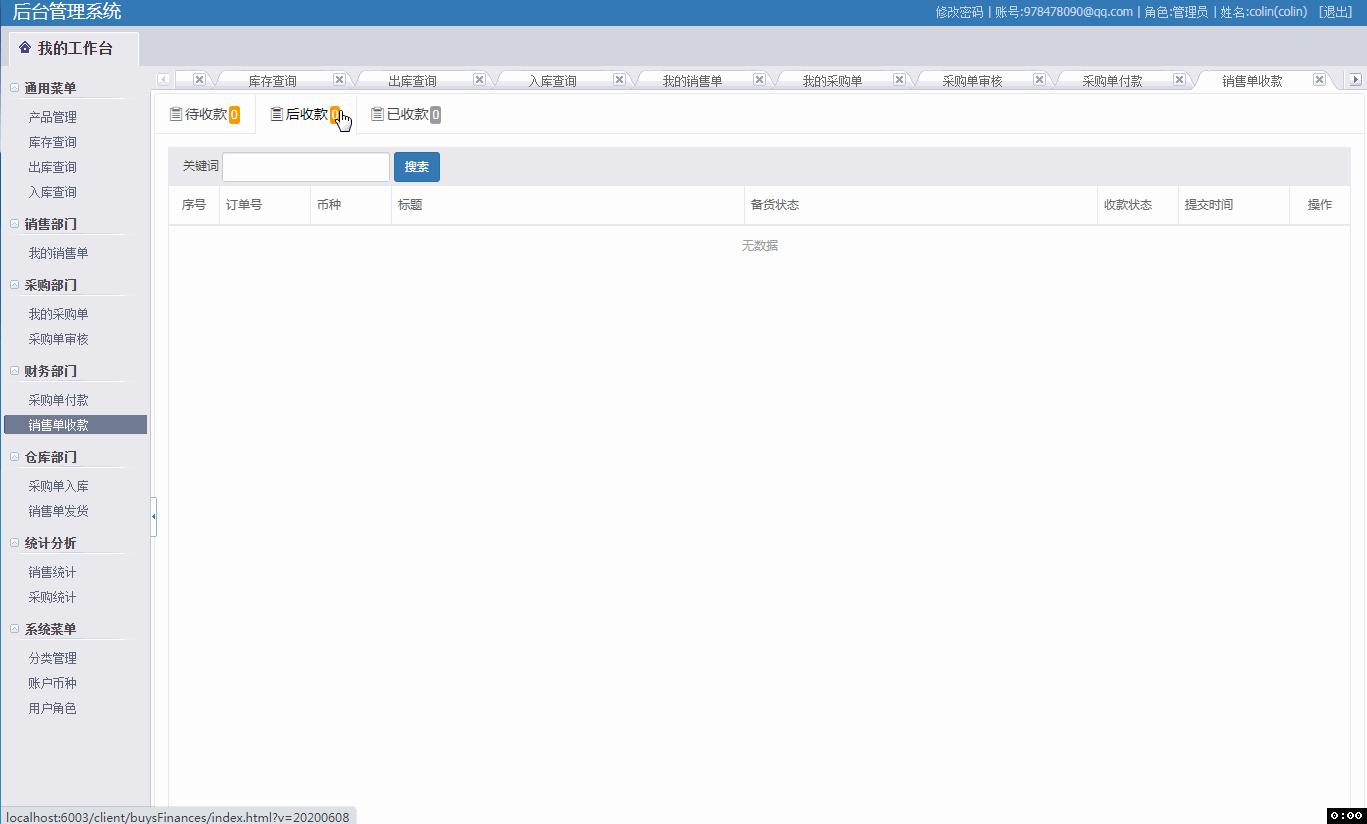
Task: Click the 后收款 document icon
Action: (277, 113)
